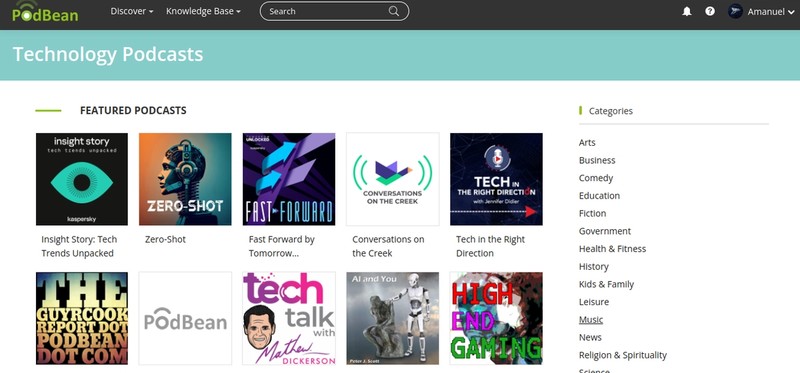This screenshot has width=800, height=373.
Task: Open the Zero-Shot podcast cover
Action: point(185,179)
